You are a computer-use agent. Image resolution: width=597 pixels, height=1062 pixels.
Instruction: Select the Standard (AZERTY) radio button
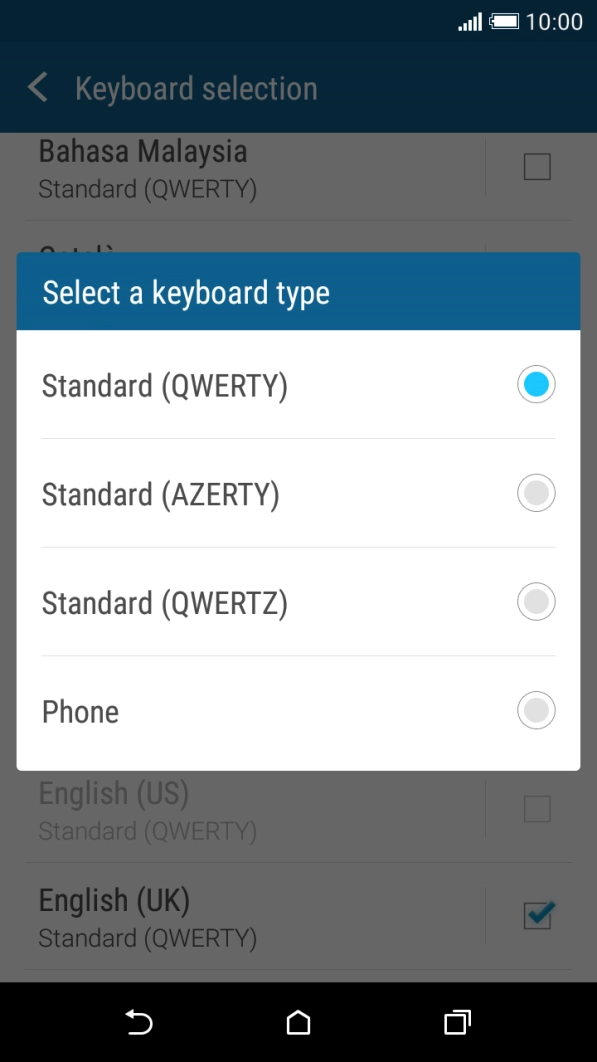click(536, 492)
